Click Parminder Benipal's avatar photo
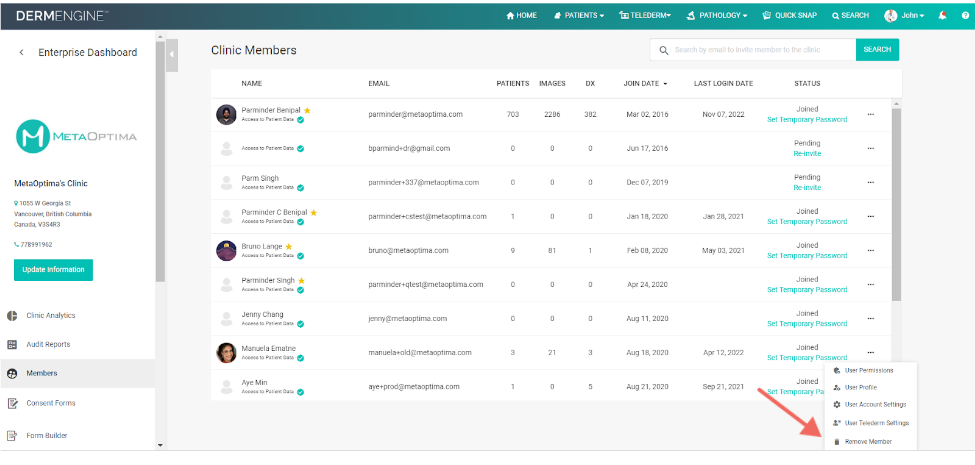 coord(226,114)
